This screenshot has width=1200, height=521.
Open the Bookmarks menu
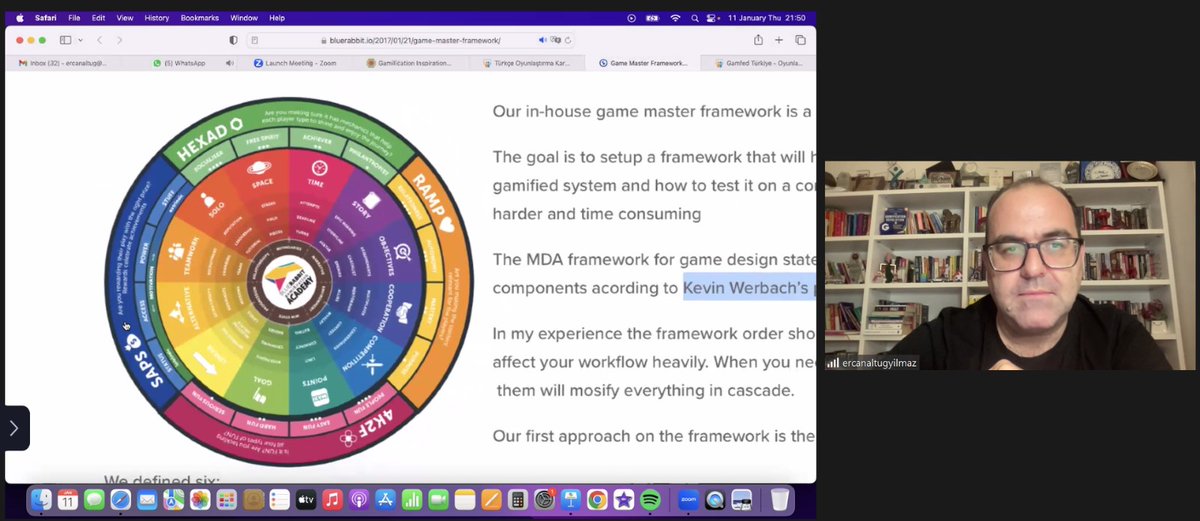point(200,17)
